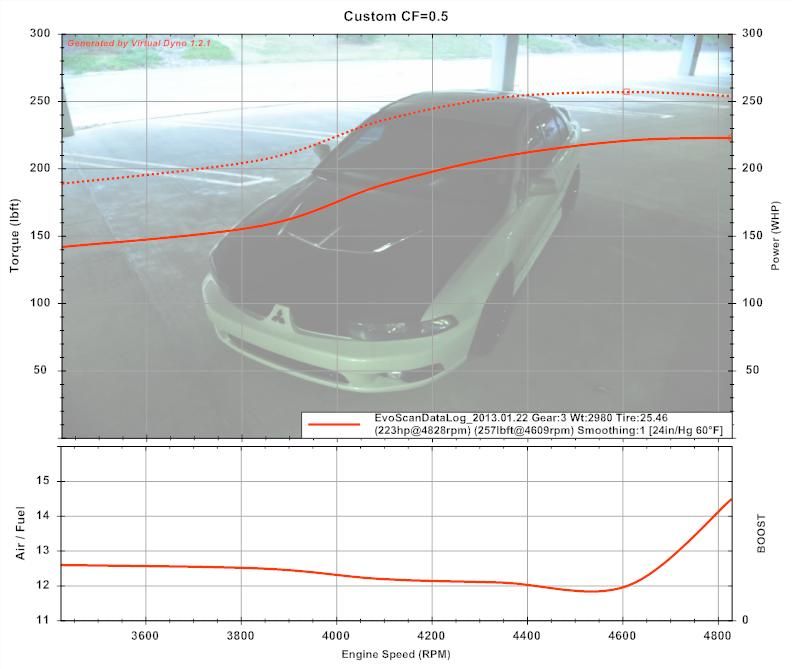
Task: Click the 4000 RPM axis tick label
Action: pyautogui.click(x=336, y=635)
